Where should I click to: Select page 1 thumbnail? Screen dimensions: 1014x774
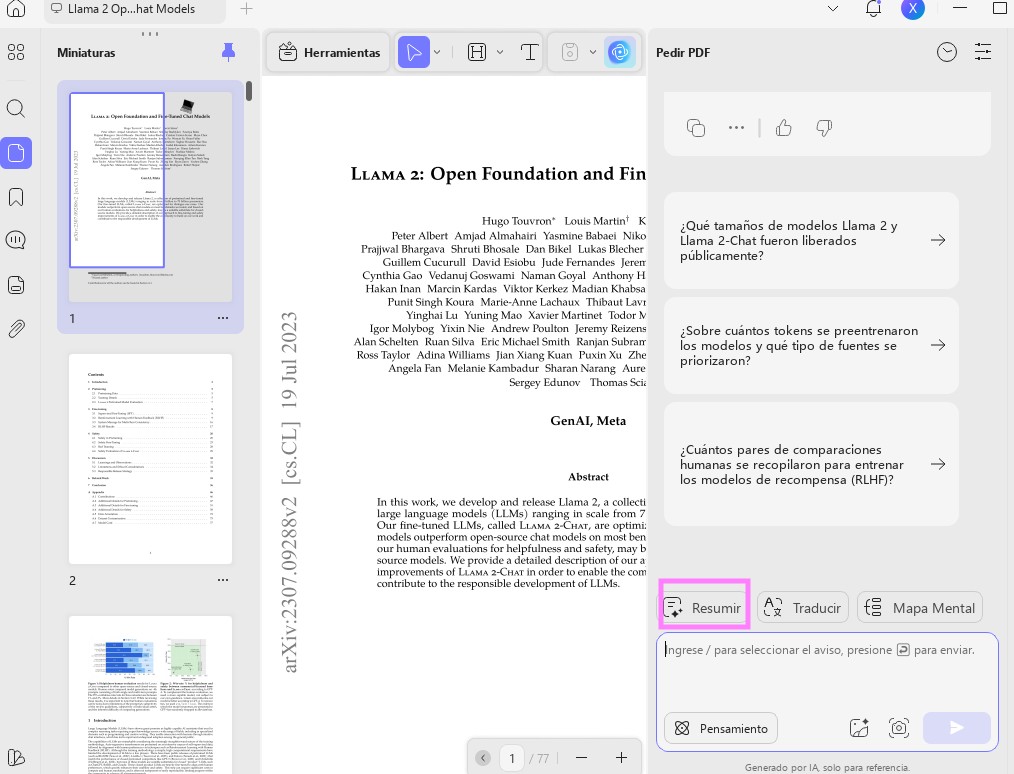click(x=150, y=197)
